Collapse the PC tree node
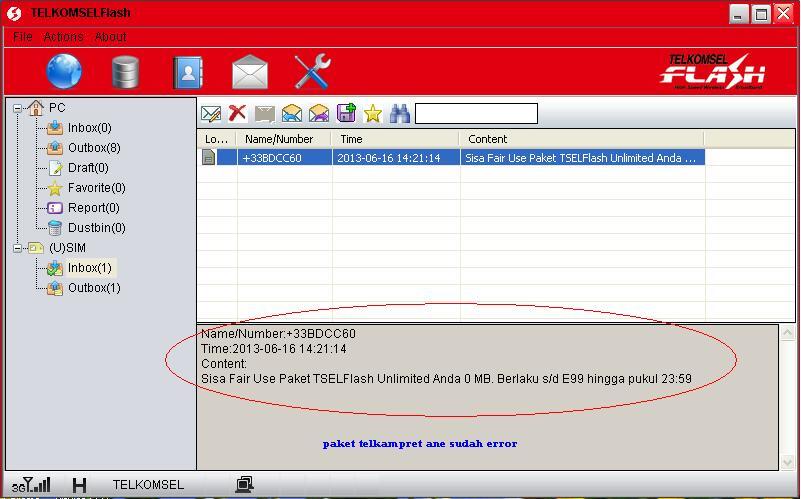The height and width of the screenshot is (499, 801). point(17,108)
